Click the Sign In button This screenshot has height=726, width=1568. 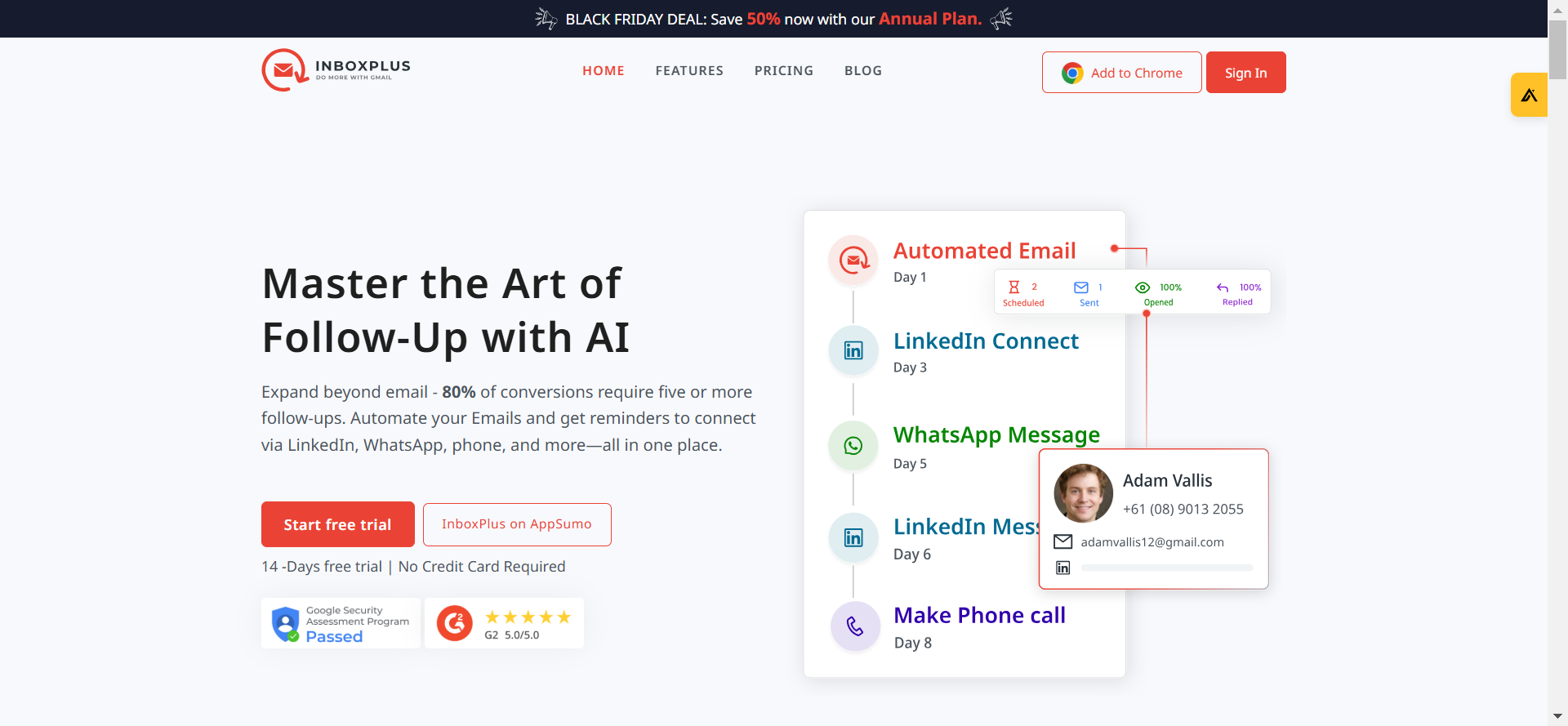click(x=1245, y=73)
